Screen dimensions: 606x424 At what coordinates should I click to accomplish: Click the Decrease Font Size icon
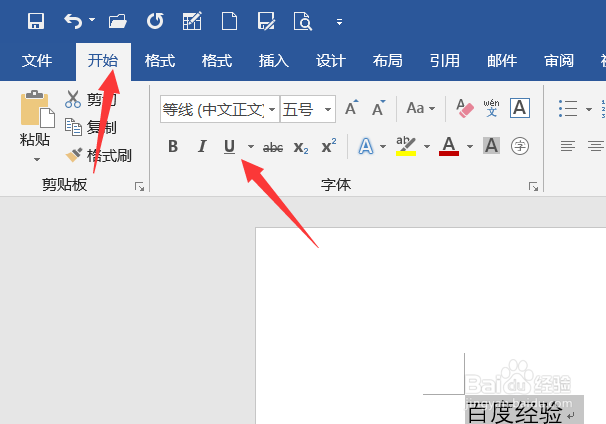point(379,108)
